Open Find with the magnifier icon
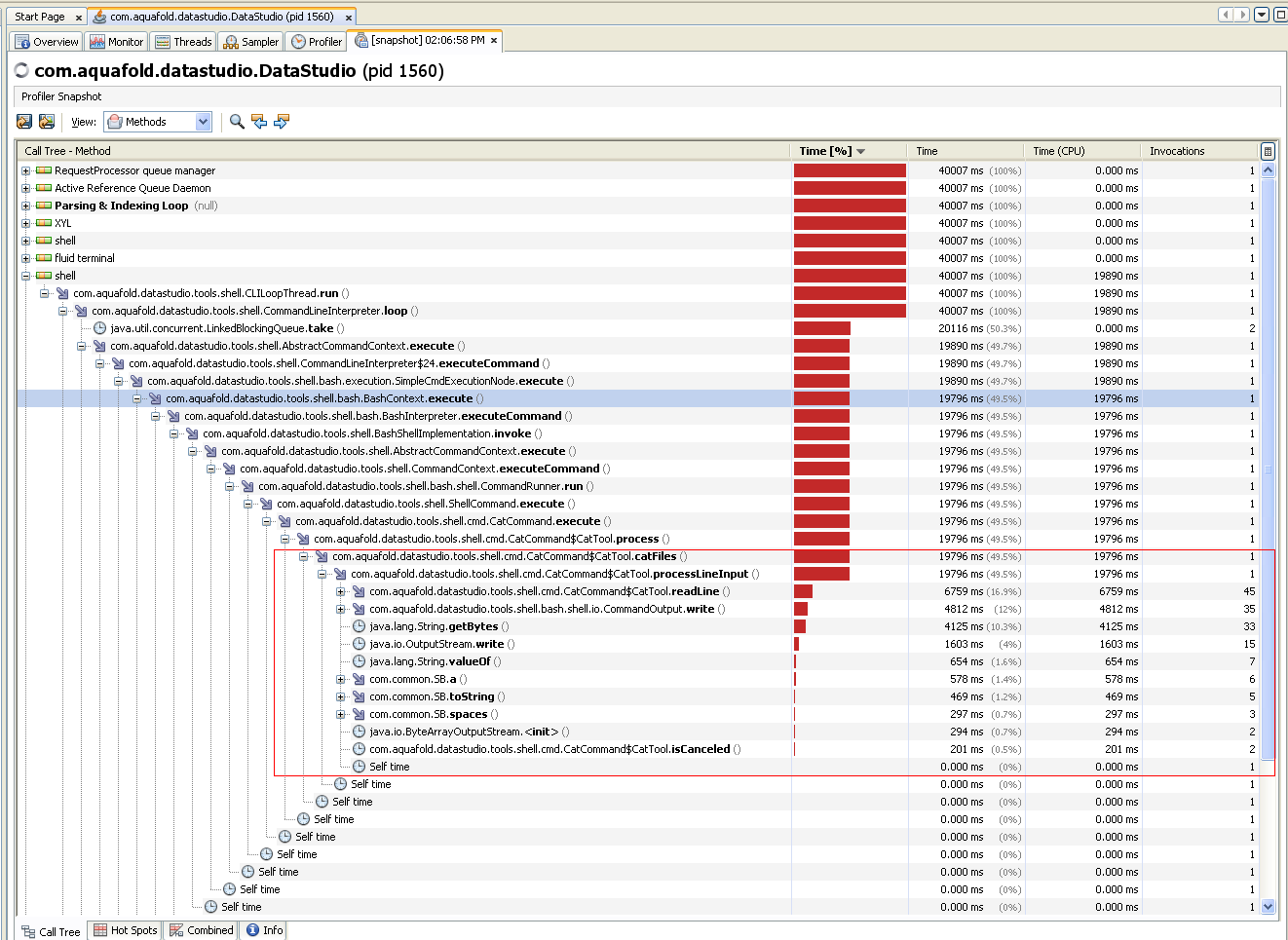This screenshot has height=940, width=1288. 237,122
